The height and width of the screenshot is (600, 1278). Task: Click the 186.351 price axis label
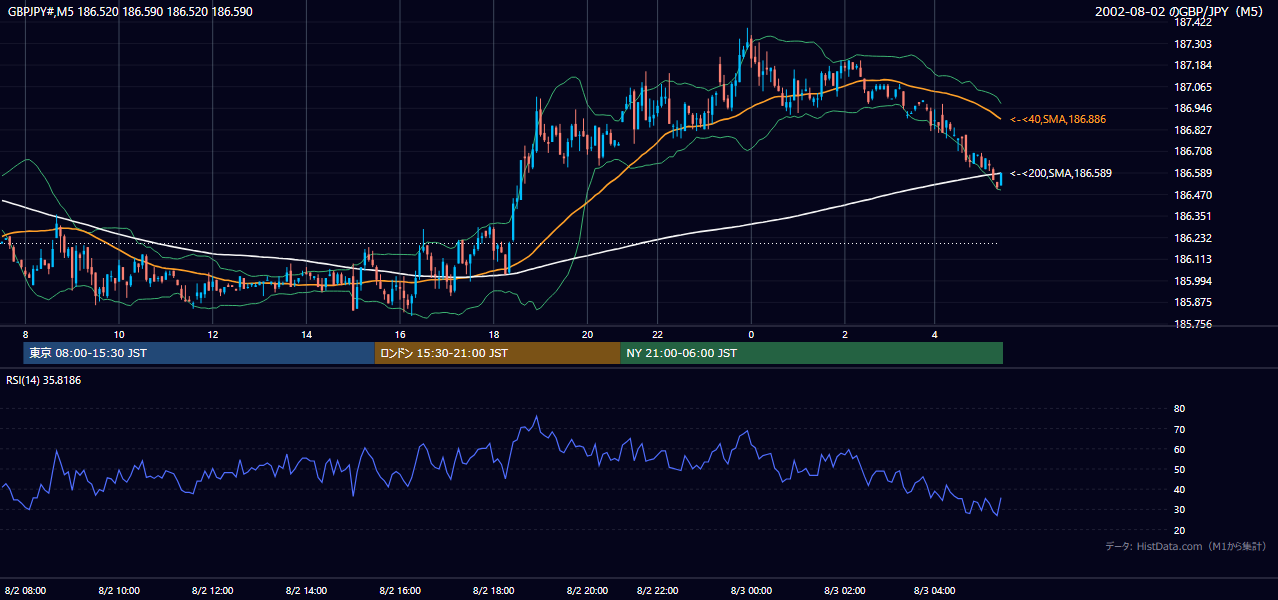1193,216
